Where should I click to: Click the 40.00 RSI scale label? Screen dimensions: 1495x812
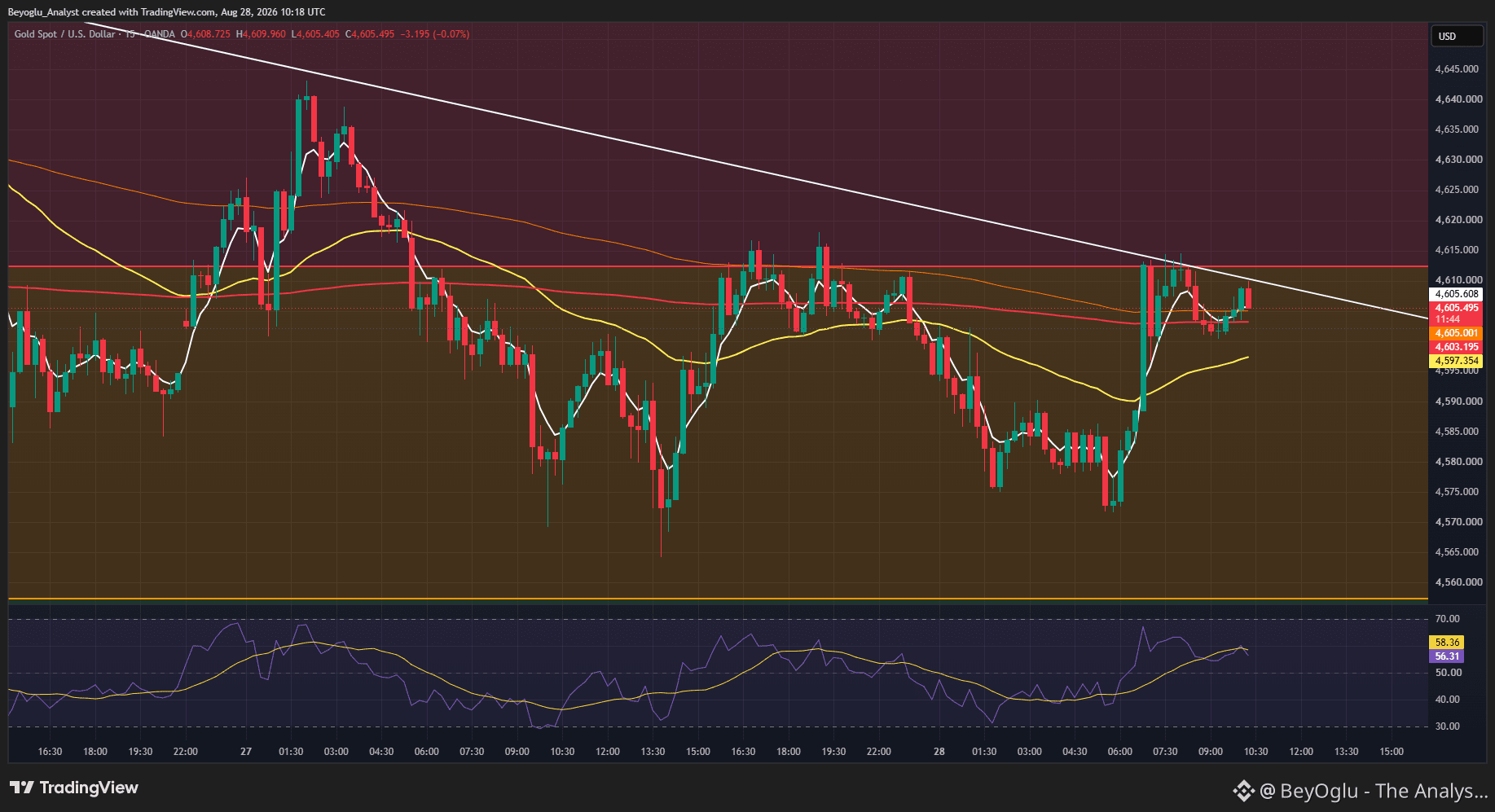[x=1448, y=700]
